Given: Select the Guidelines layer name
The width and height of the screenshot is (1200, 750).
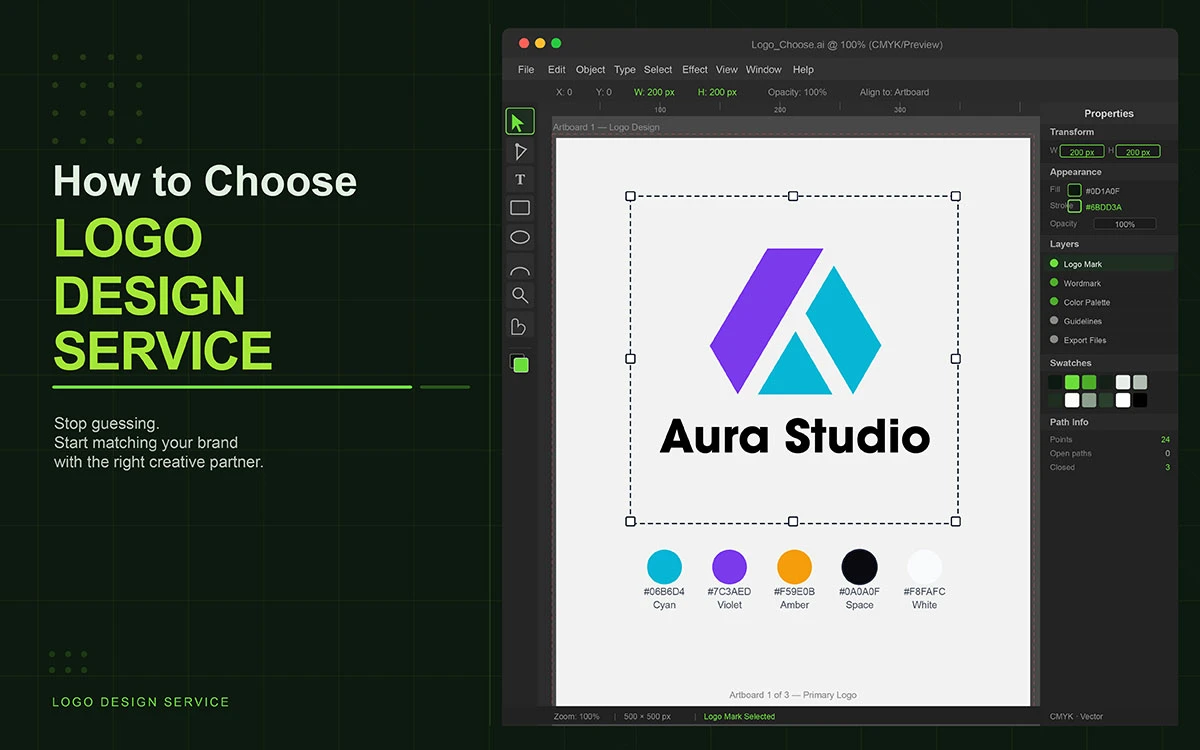Looking at the screenshot, I should (x=1083, y=321).
